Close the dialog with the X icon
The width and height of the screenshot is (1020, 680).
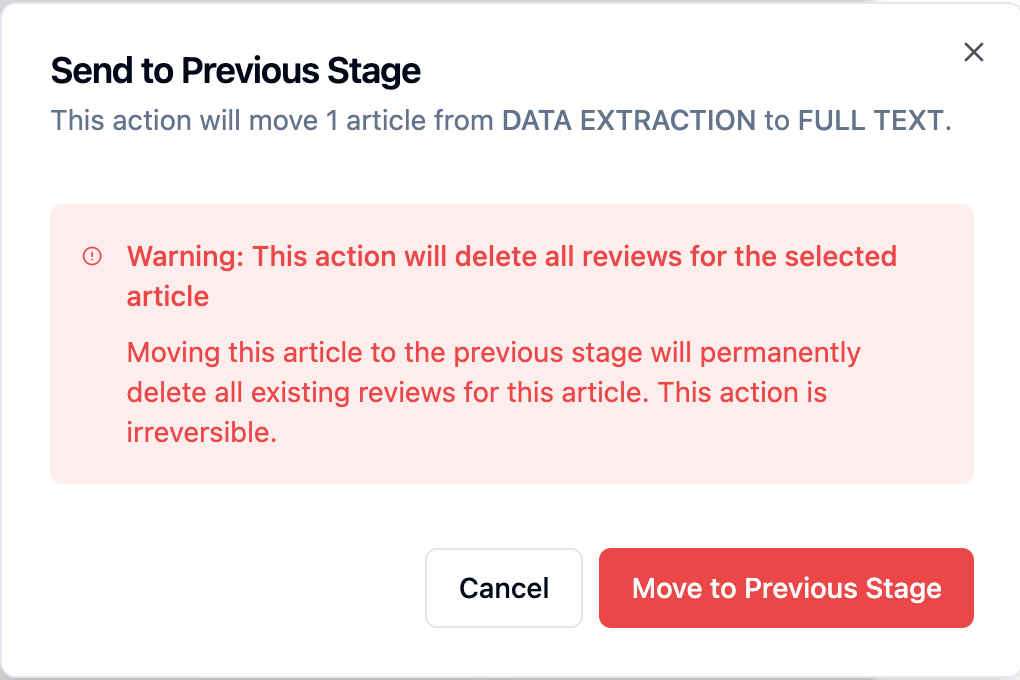(974, 53)
